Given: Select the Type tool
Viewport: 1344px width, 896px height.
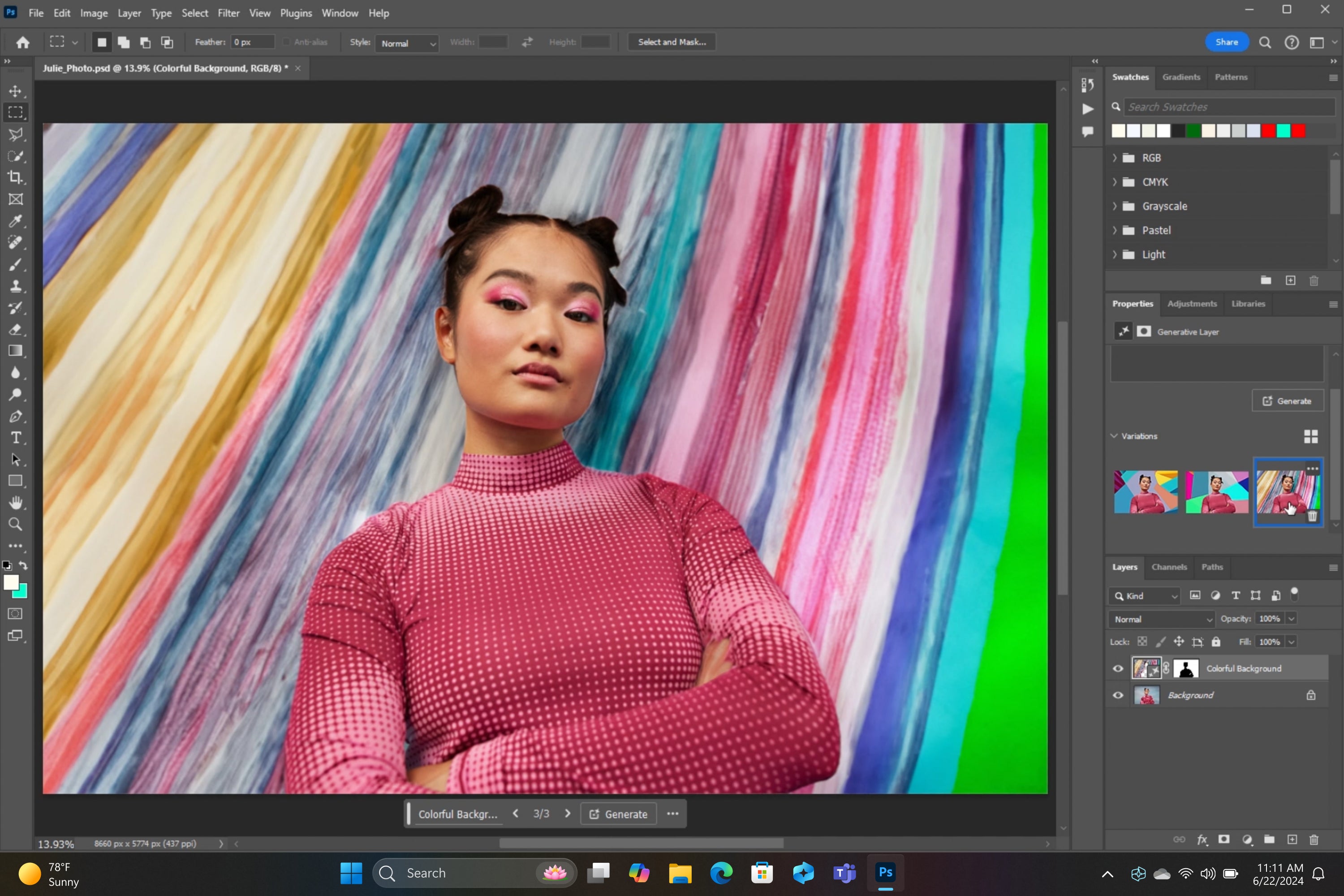Looking at the screenshot, I should click(15, 438).
